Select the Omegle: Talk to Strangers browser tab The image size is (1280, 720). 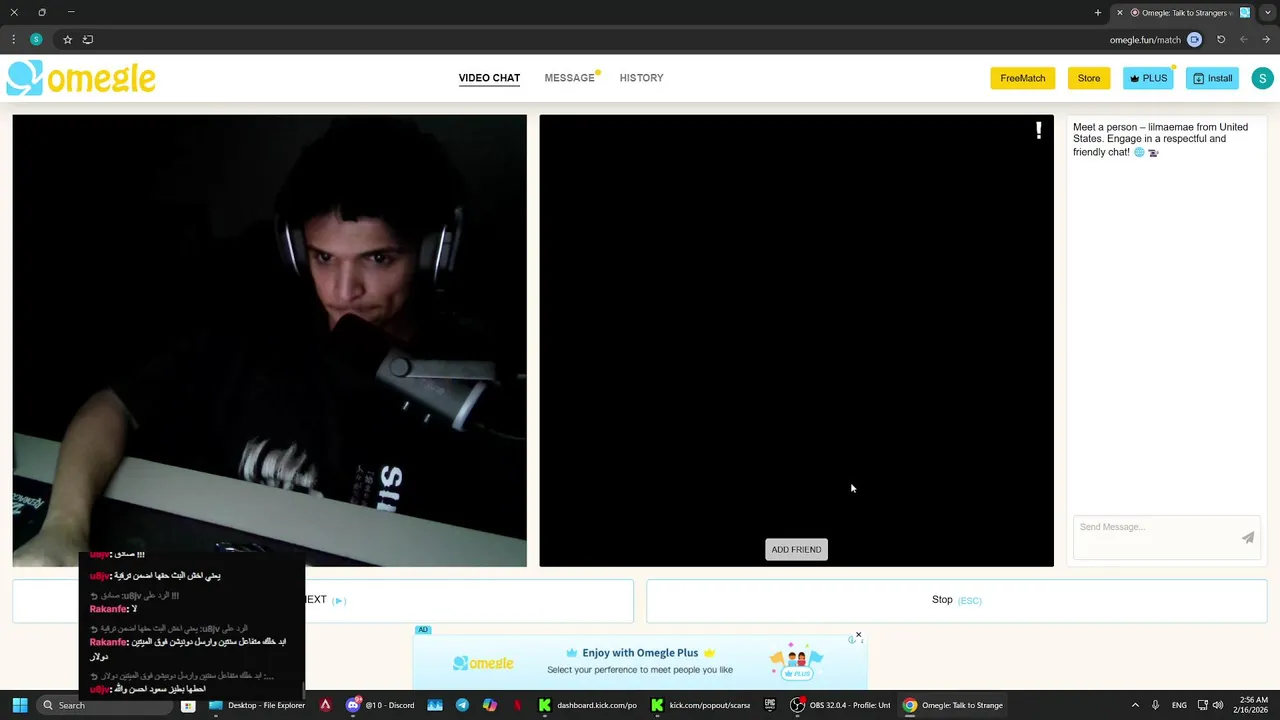[1183, 13]
